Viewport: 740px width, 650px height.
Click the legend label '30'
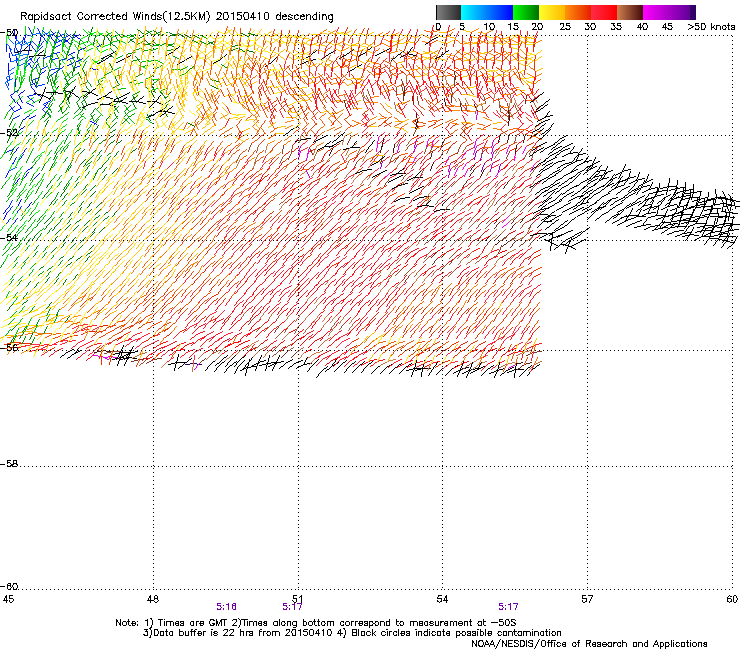[x=590, y=27]
